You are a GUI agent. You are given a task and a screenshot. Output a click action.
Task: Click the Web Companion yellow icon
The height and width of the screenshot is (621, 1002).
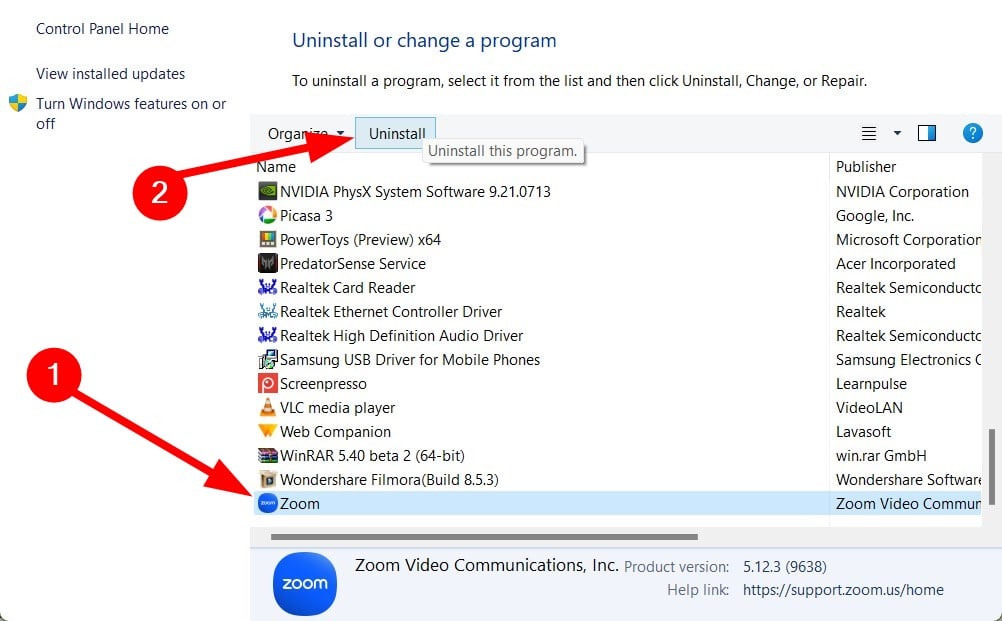[267, 431]
